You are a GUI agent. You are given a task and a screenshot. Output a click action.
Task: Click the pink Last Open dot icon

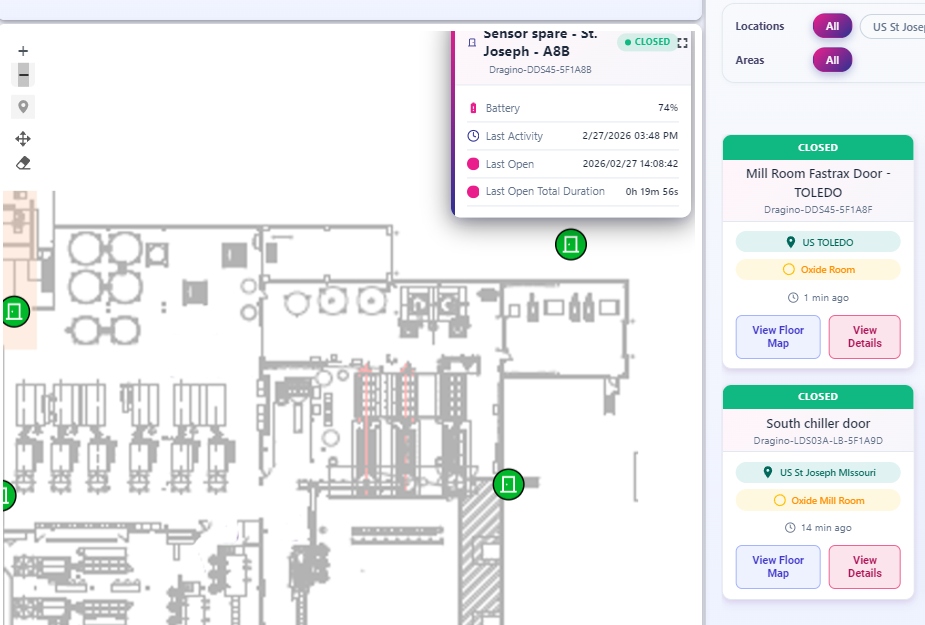coord(471,164)
